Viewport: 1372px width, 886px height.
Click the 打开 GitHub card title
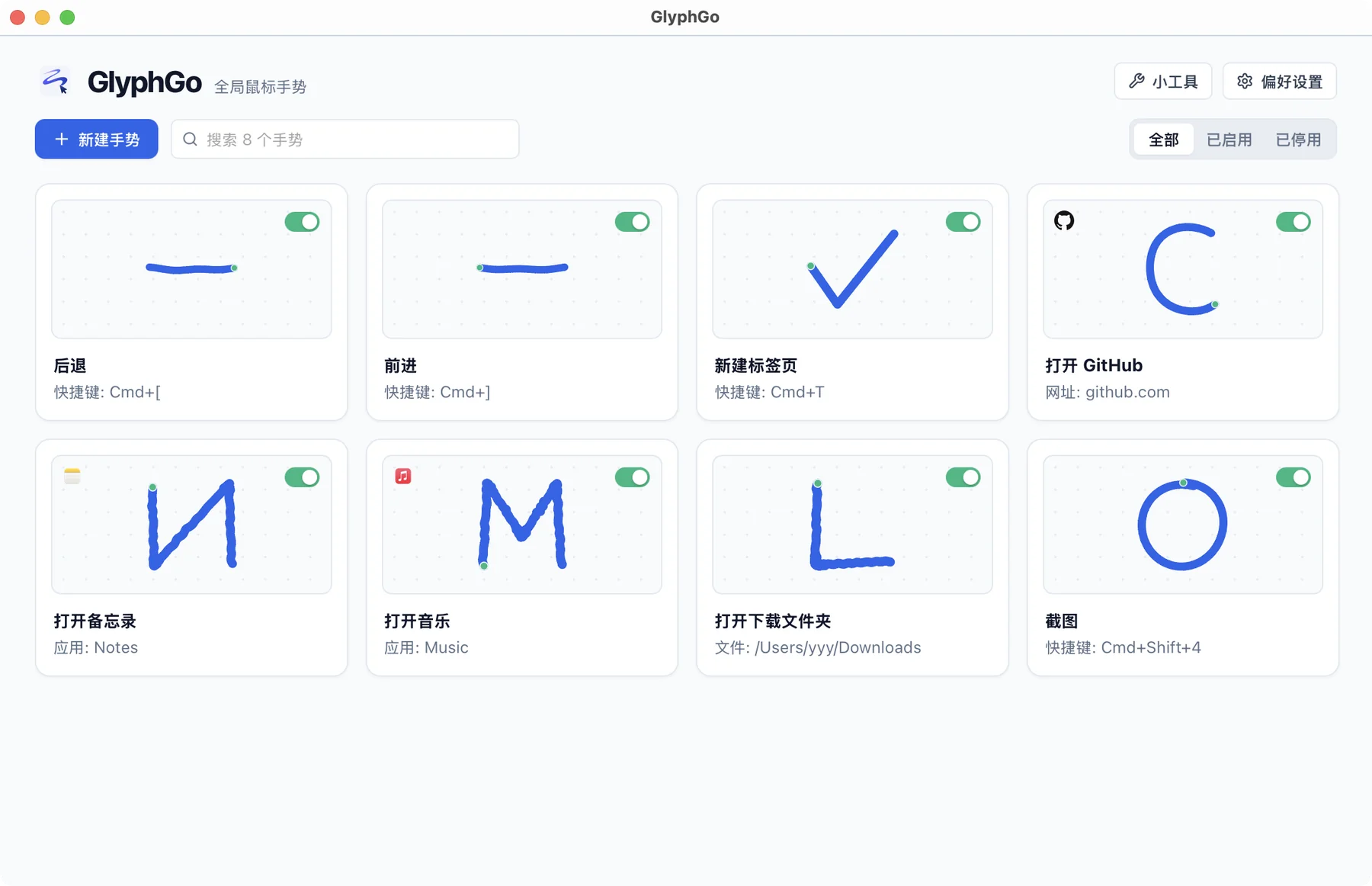[x=1094, y=365]
